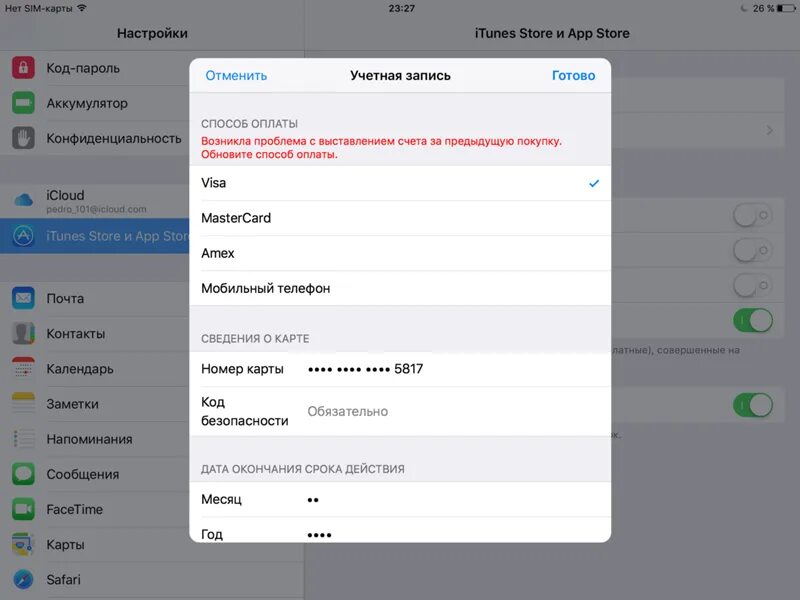Tap the Mail (Почта) envelope icon

point(23,298)
